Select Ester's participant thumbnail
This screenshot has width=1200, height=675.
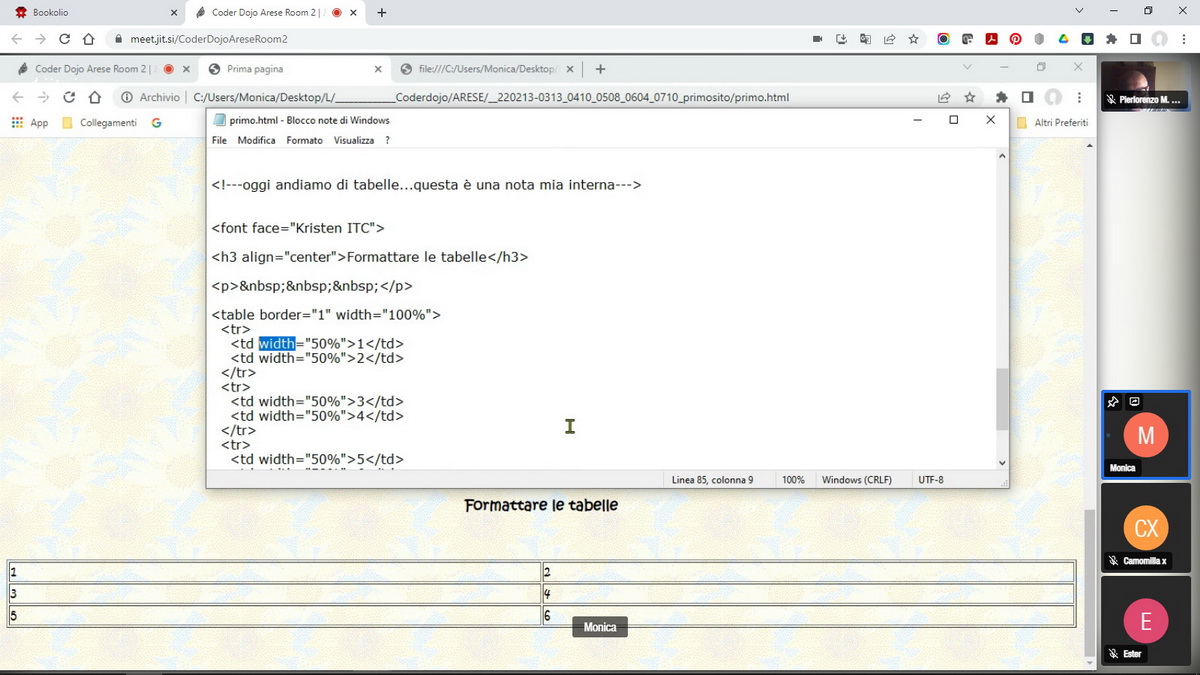(x=1145, y=620)
